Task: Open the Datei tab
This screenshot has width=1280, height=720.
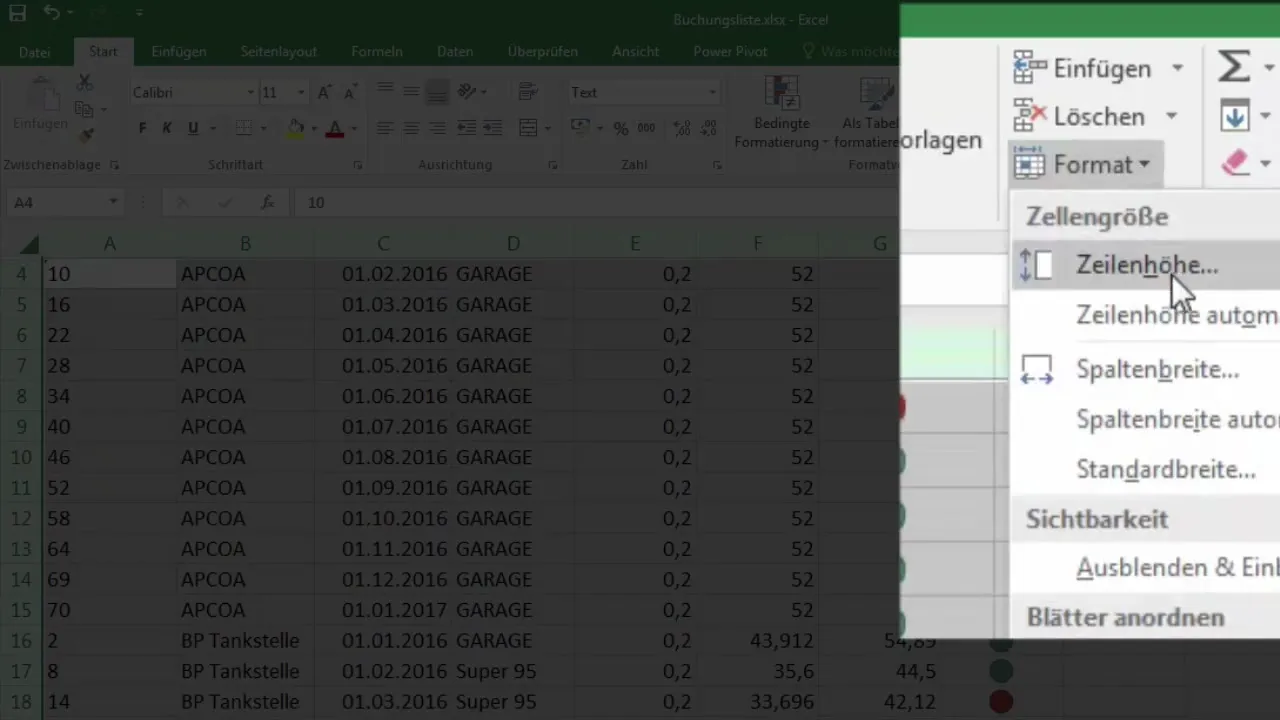Action: click(x=35, y=51)
